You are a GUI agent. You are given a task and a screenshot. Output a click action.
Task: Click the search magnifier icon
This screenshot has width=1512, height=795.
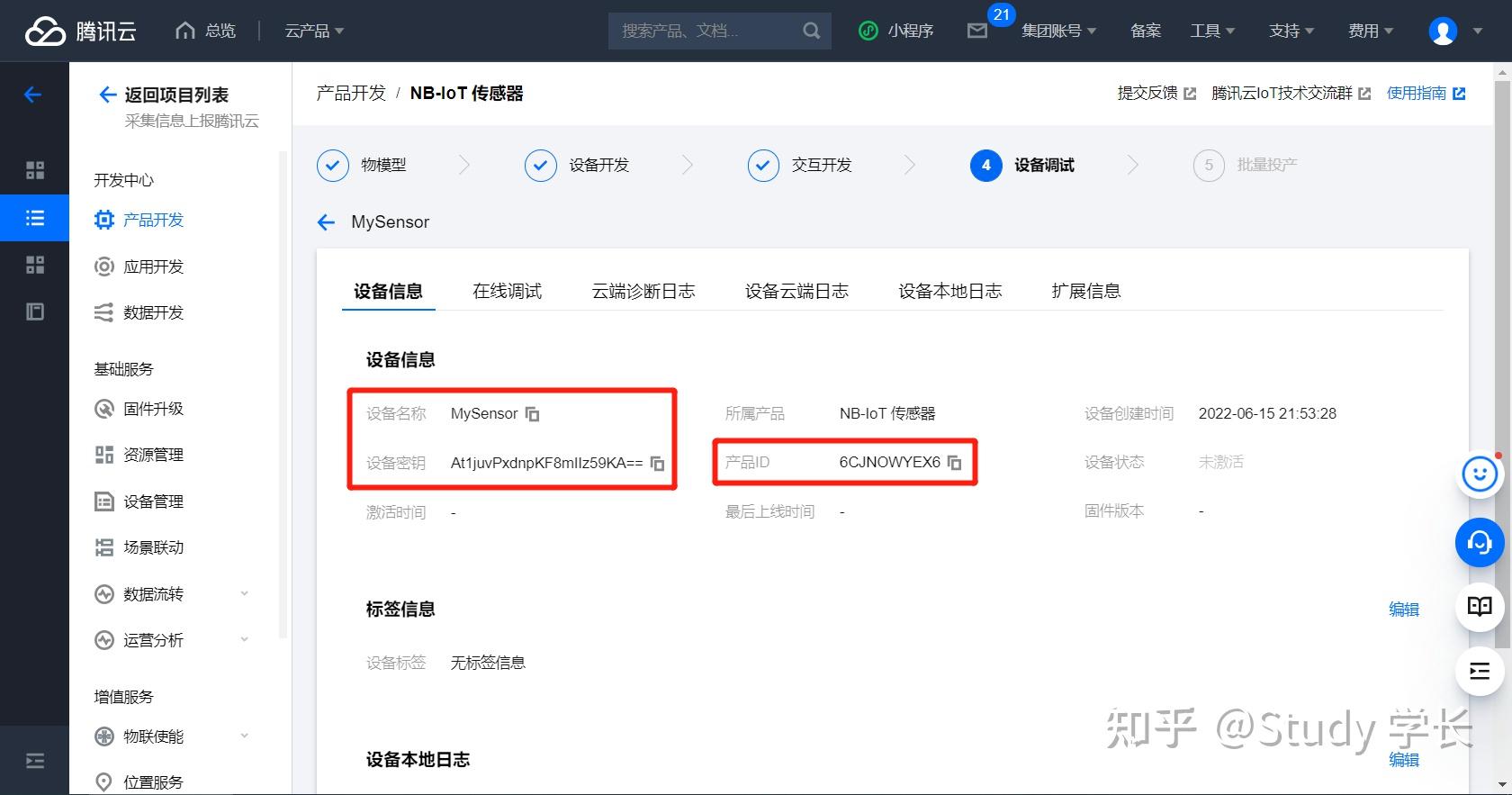click(x=811, y=31)
